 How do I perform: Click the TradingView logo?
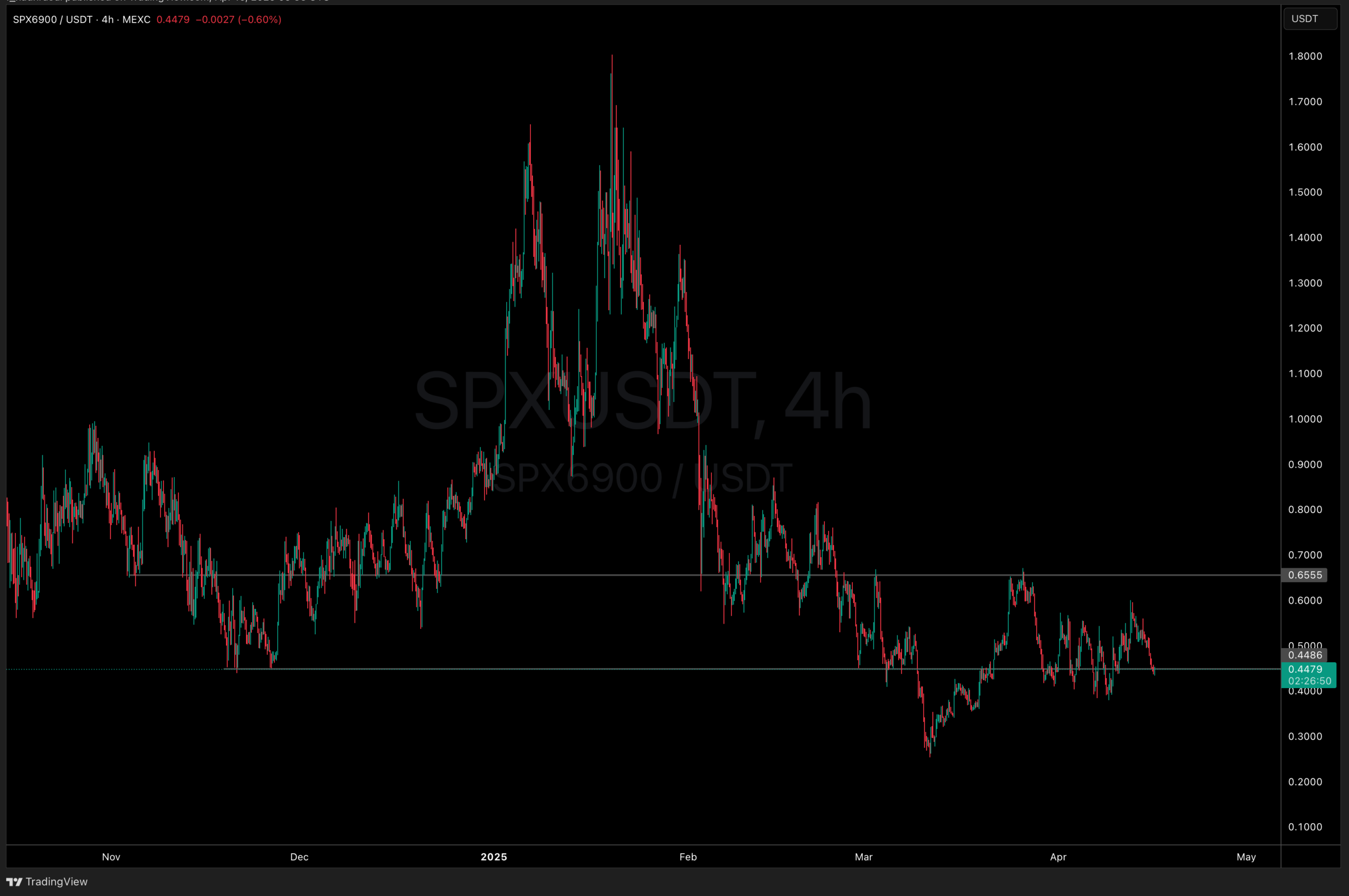pyautogui.click(x=47, y=882)
